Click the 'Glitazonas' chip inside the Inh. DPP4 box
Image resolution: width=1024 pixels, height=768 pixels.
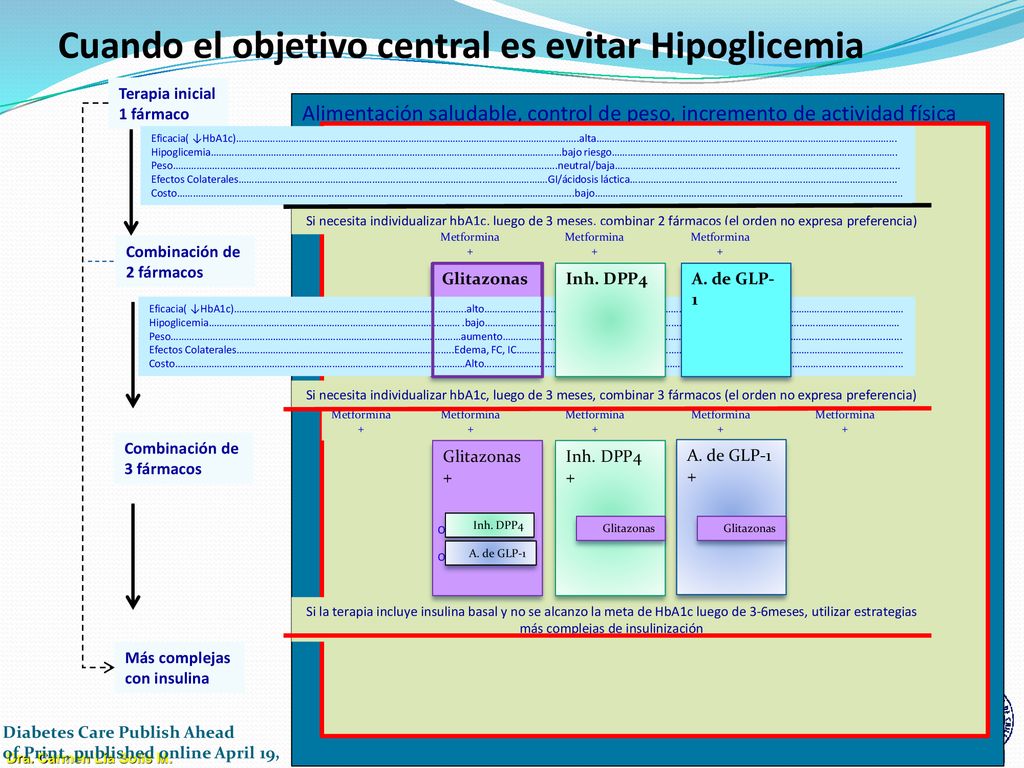pyautogui.click(x=621, y=528)
